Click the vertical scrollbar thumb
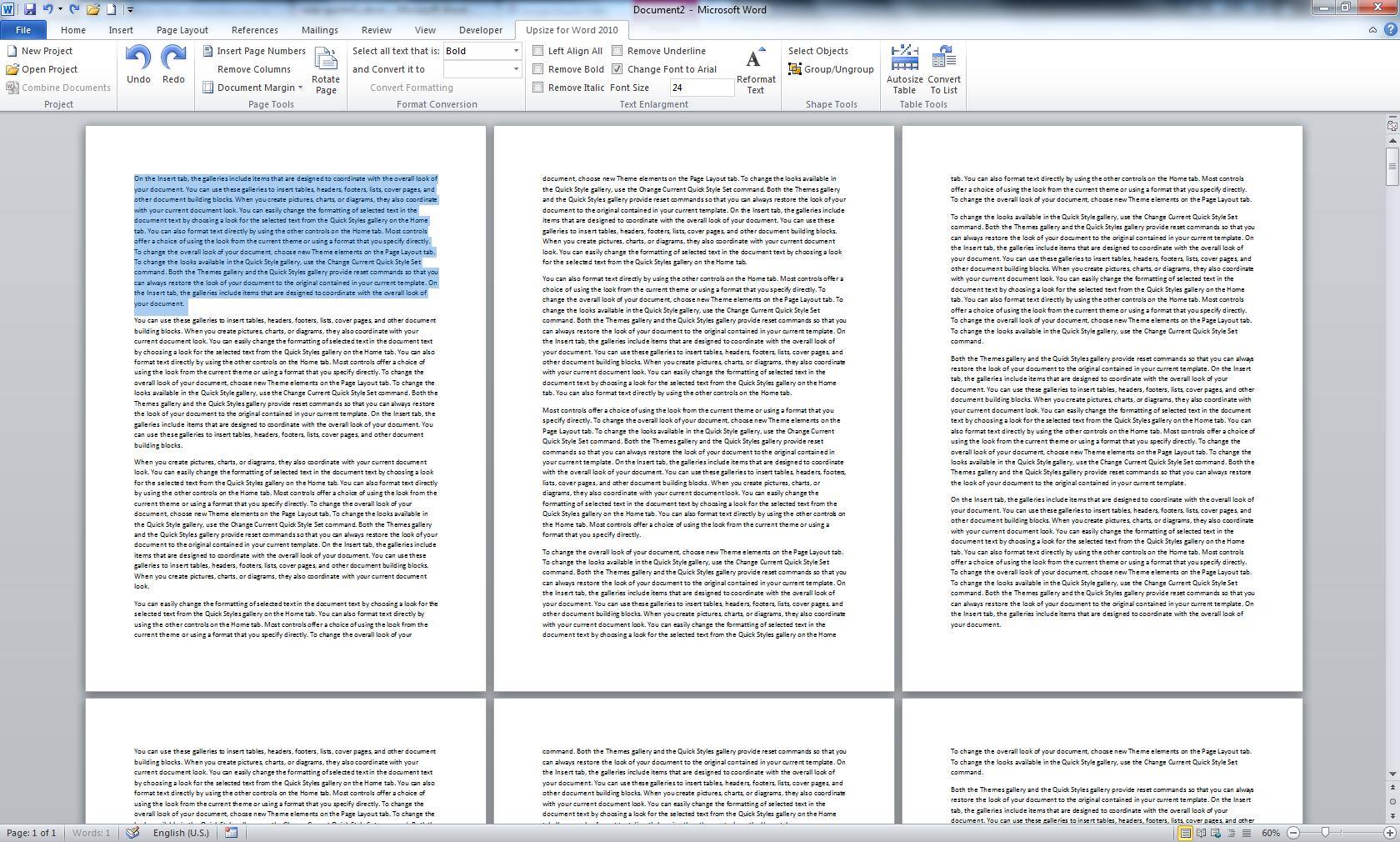The image size is (1400, 842). click(1392, 165)
